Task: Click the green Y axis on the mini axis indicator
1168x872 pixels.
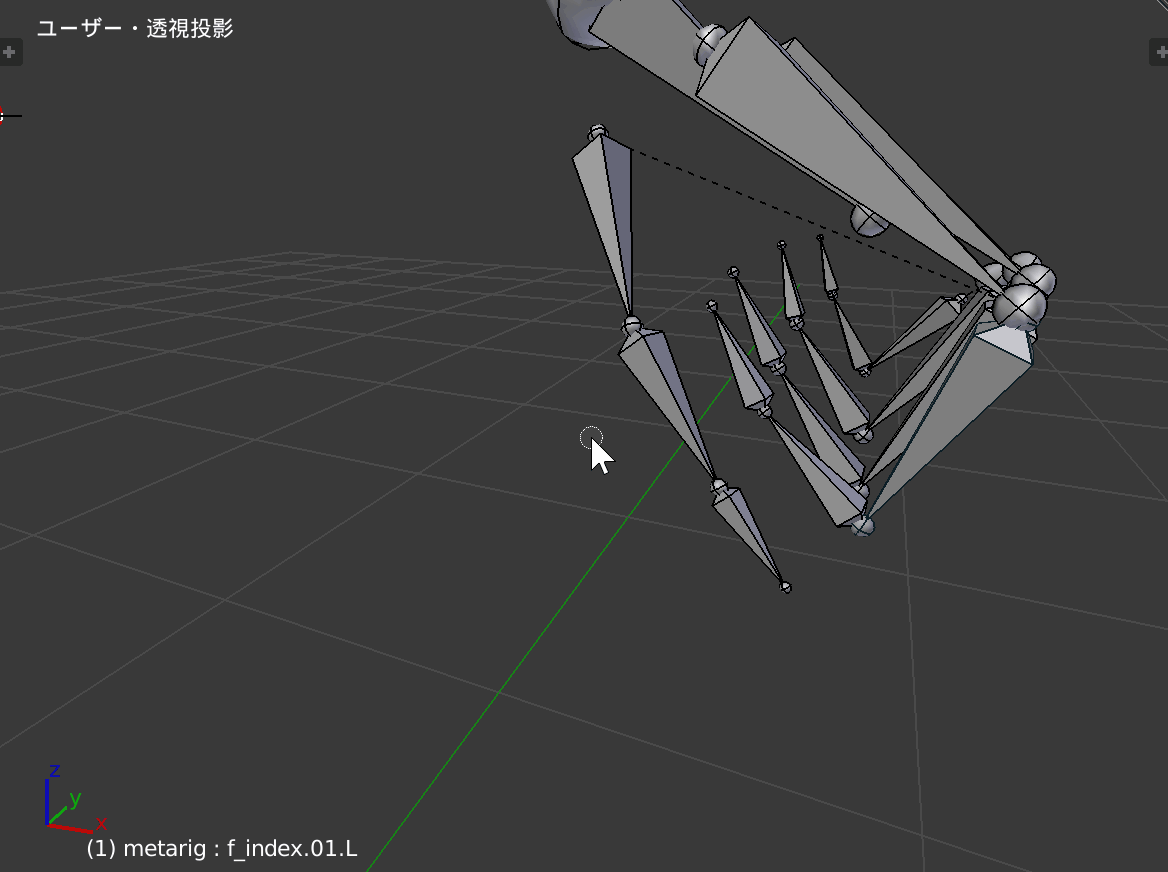Action: coord(75,799)
